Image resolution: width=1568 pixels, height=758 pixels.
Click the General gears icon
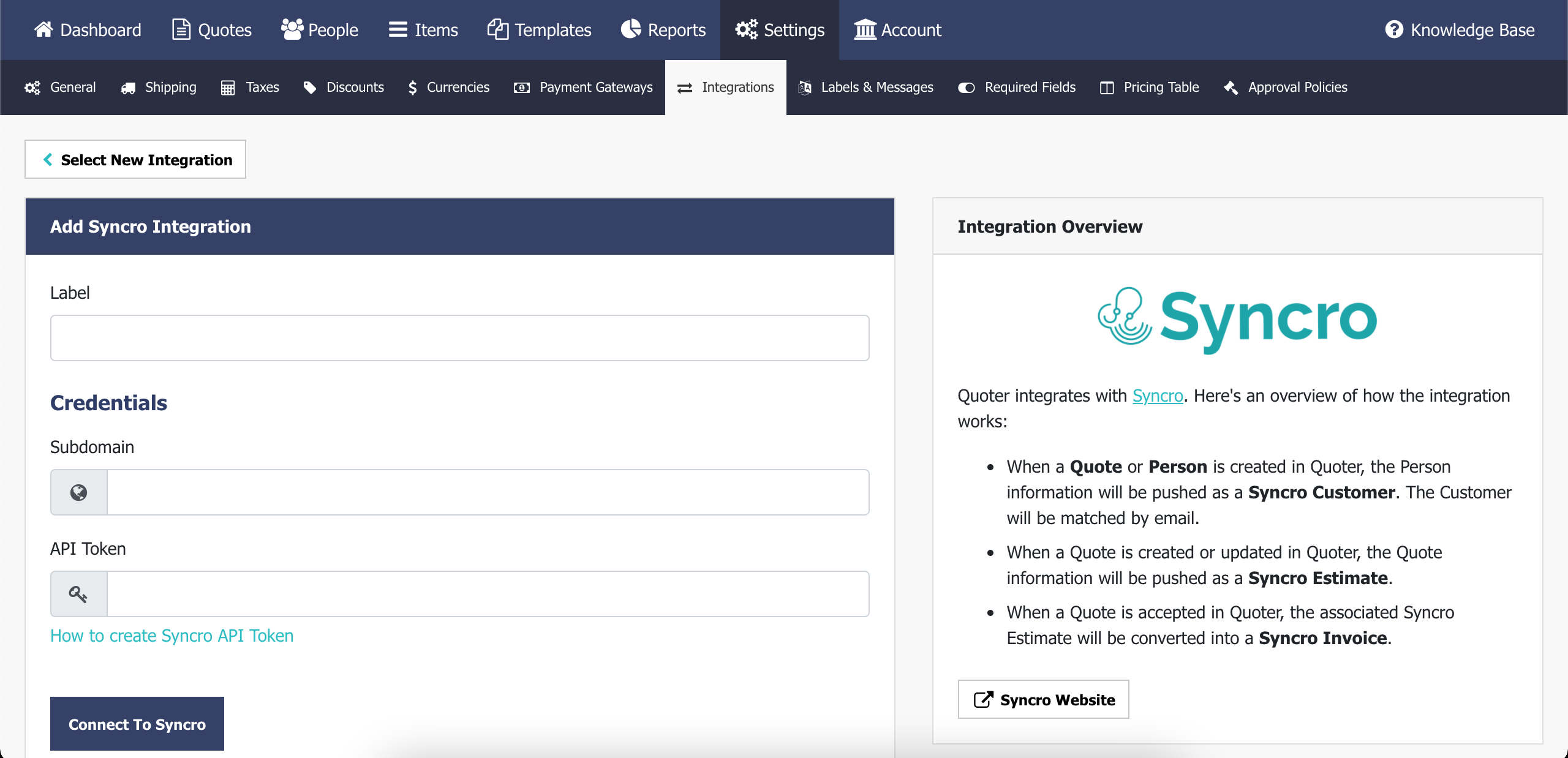tap(32, 88)
